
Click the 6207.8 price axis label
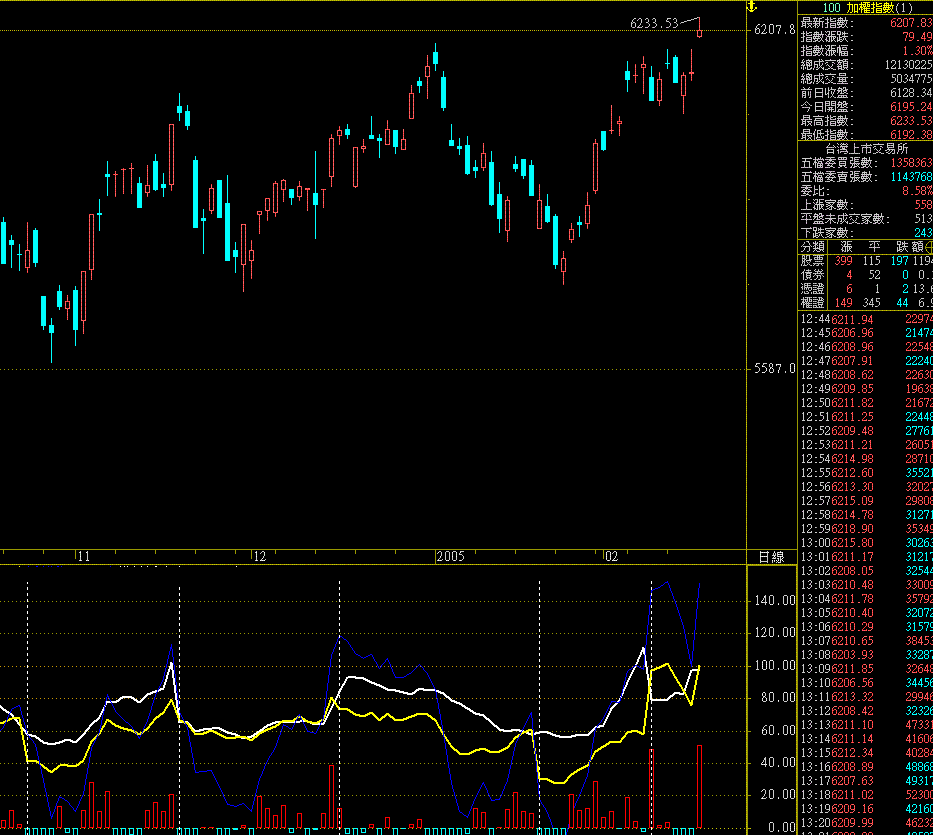(x=775, y=30)
